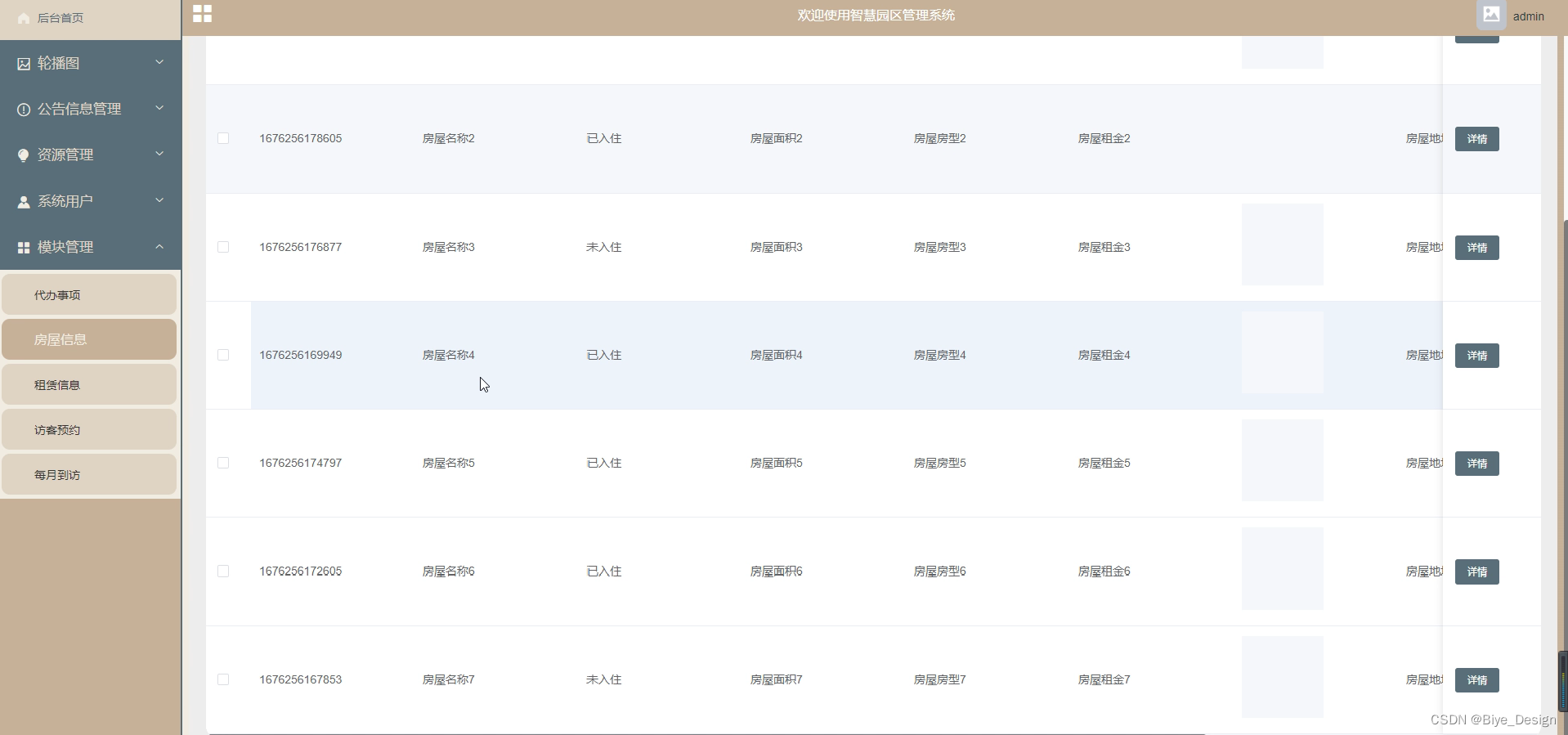Click 未入住 status in 房屋名称3 row
Screen dimensions: 1568x735
click(x=604, y=247)
